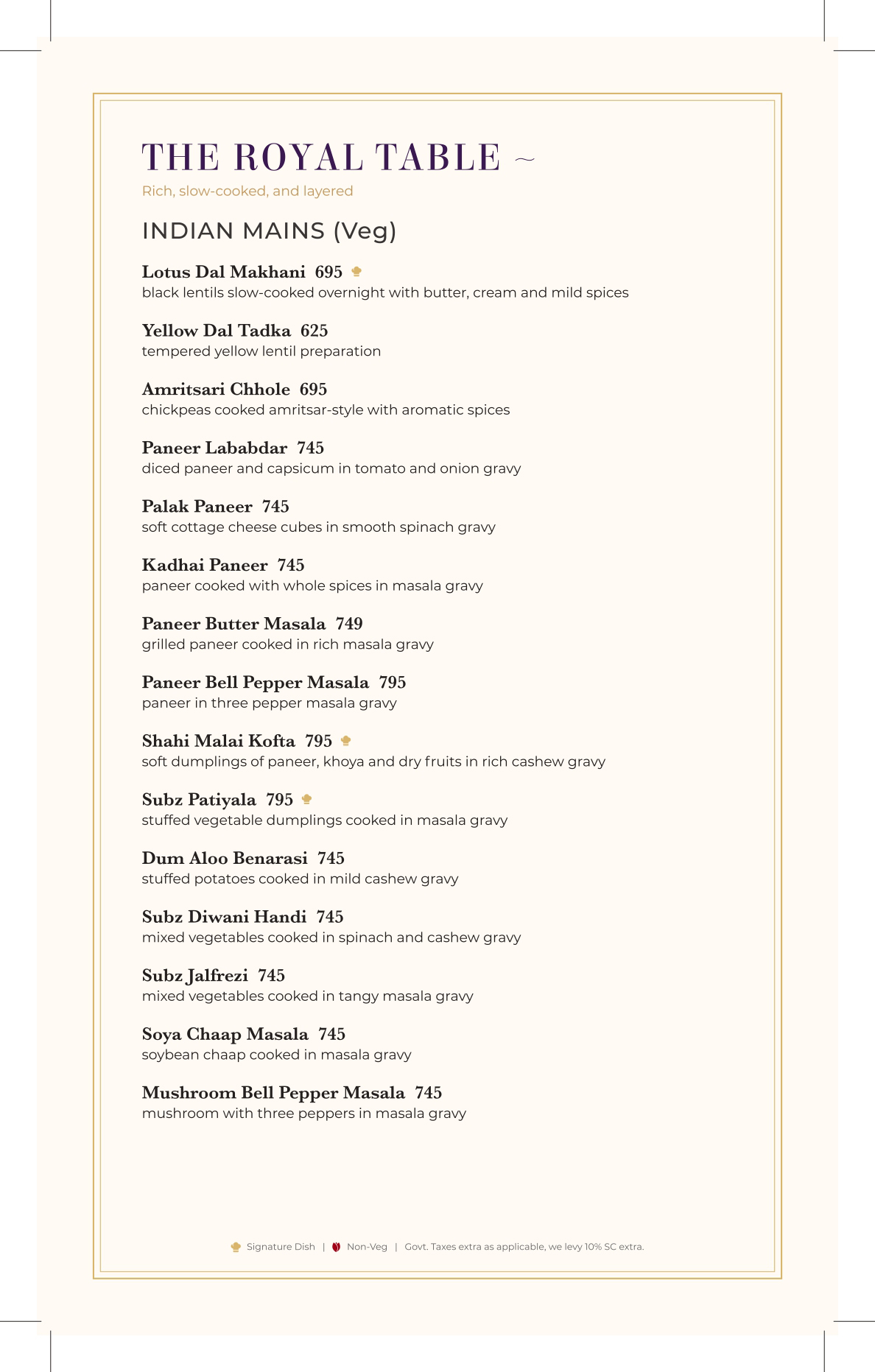Click the Dum Aloo Benarasi dish name
The height and width of the screenshot is (1372, 875).
click(225, 858)
